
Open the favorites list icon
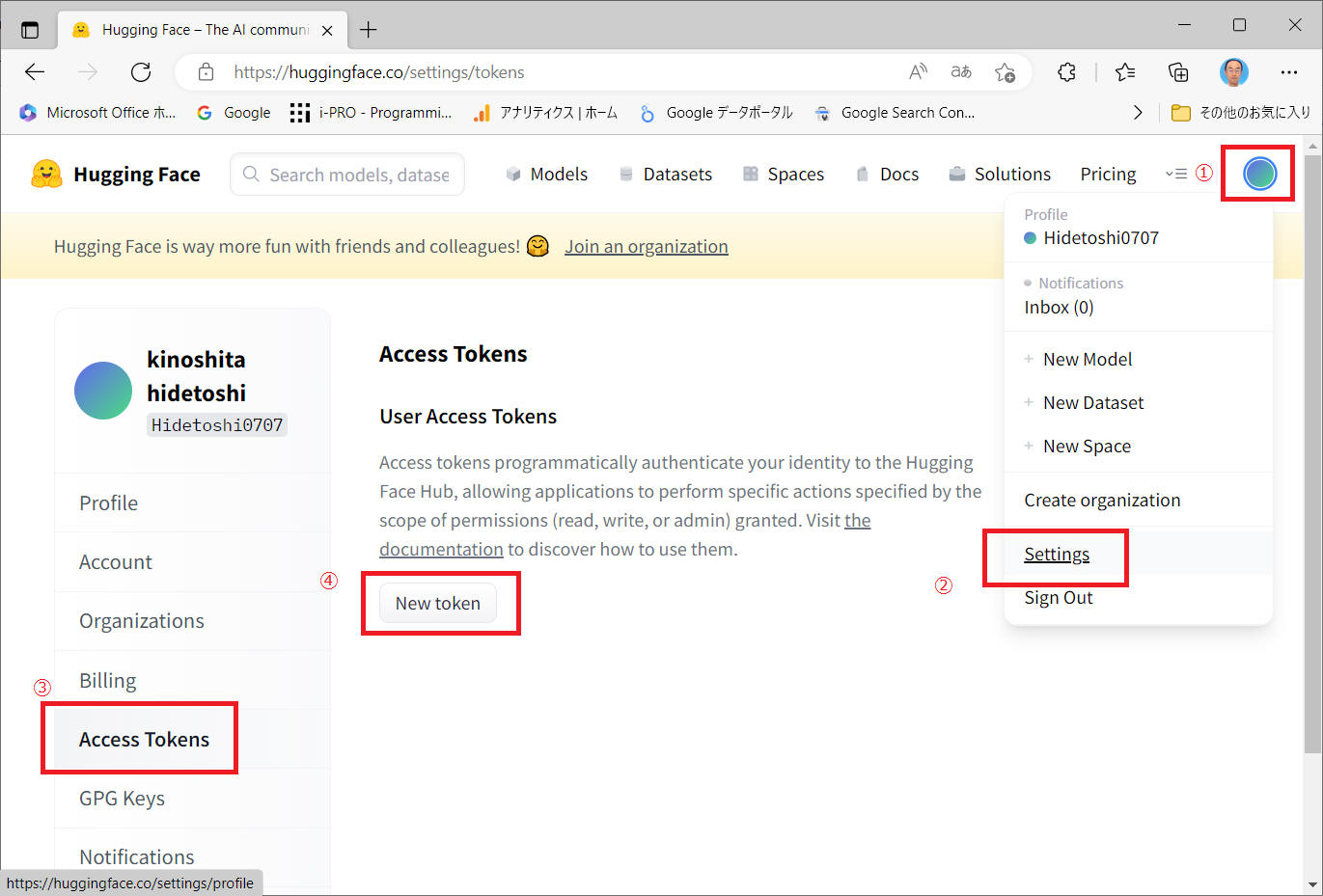coord(1125,72)
